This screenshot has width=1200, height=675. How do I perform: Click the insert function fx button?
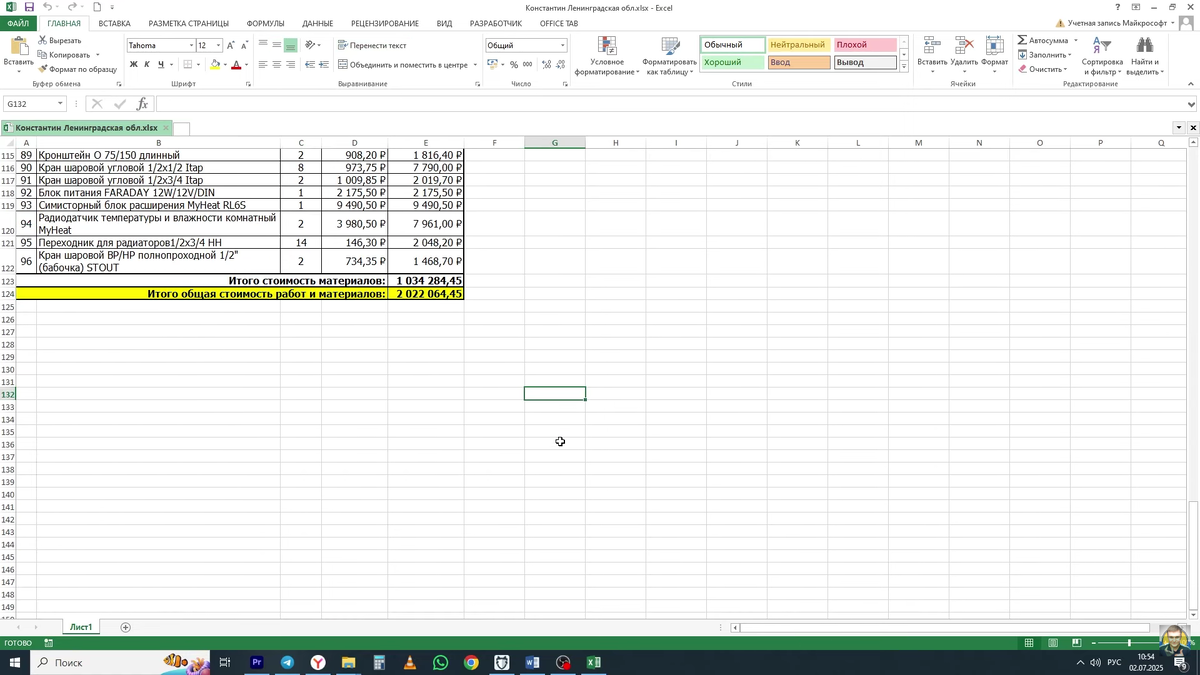(142, 104)
